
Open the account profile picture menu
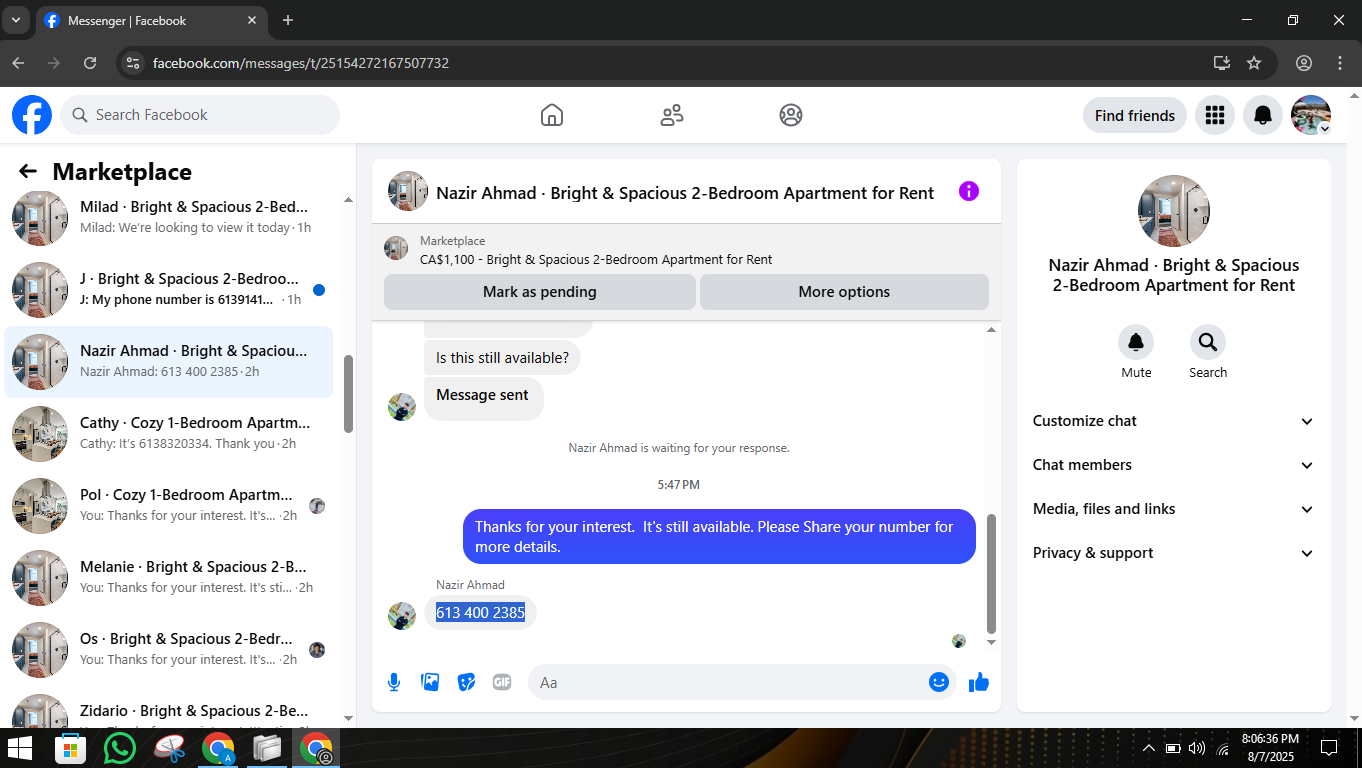click(x=1311, y=115)
